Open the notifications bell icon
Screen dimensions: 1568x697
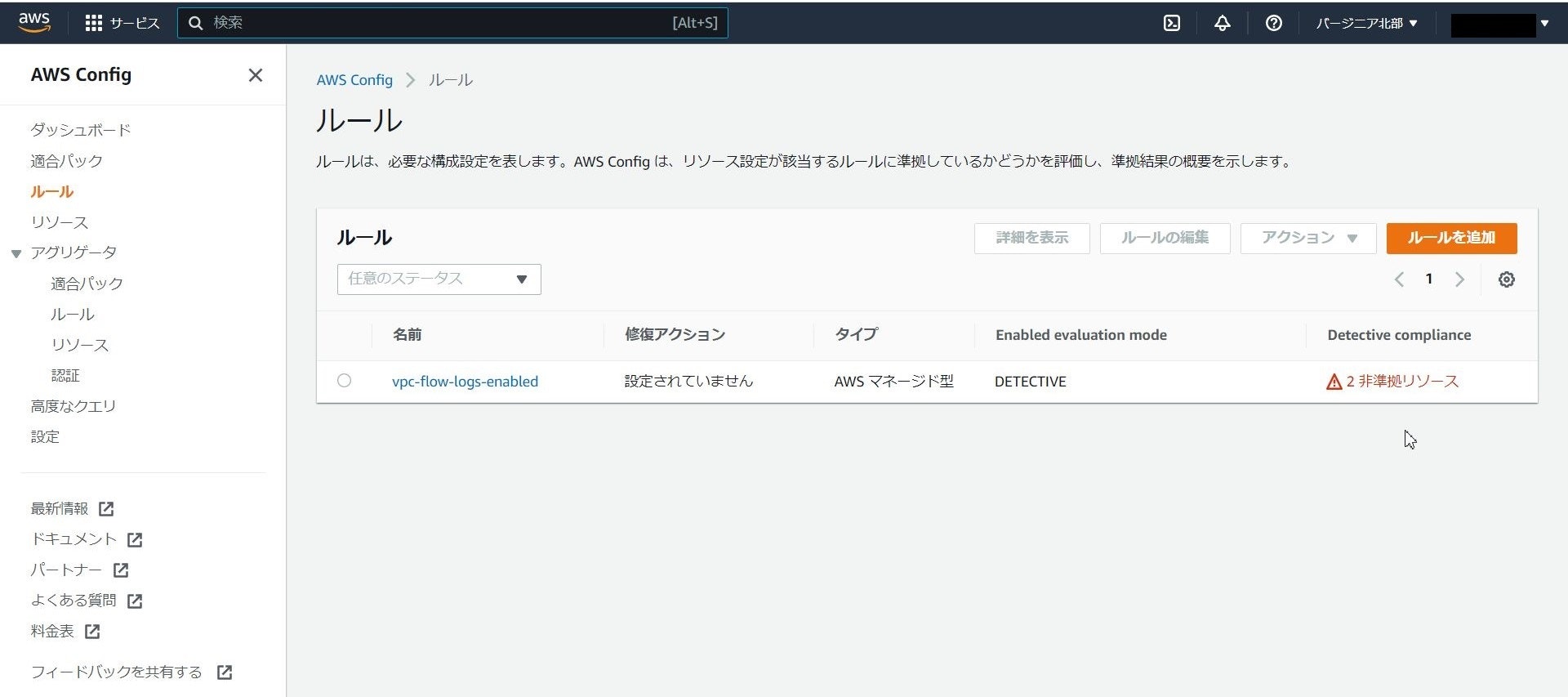(x=1223, y=23)
